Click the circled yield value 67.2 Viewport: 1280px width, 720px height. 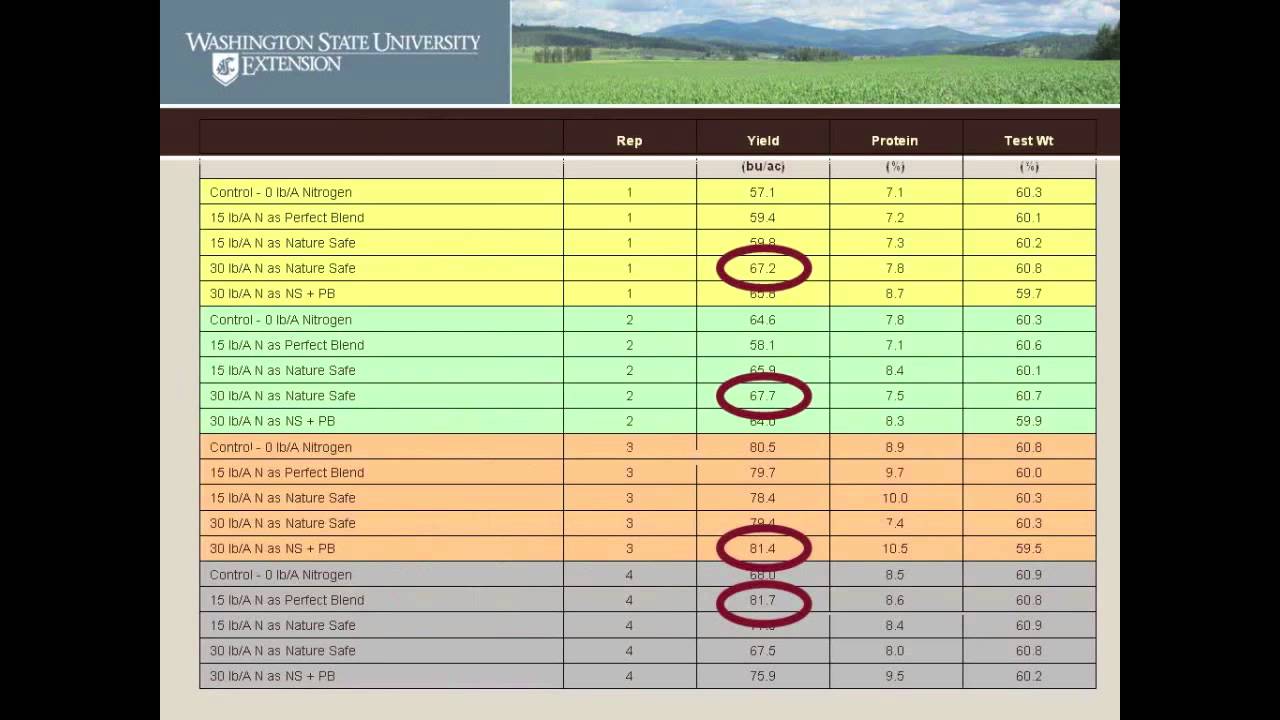763,269
